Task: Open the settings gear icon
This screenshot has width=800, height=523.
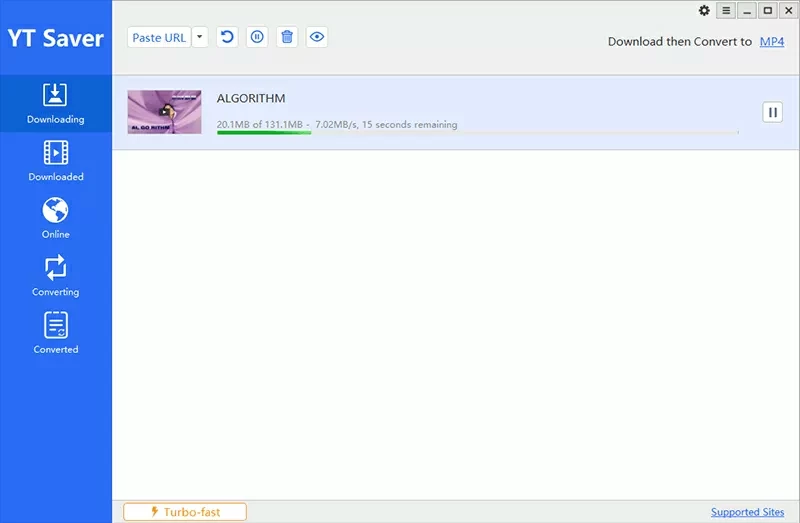Action: tap(704, 11)
